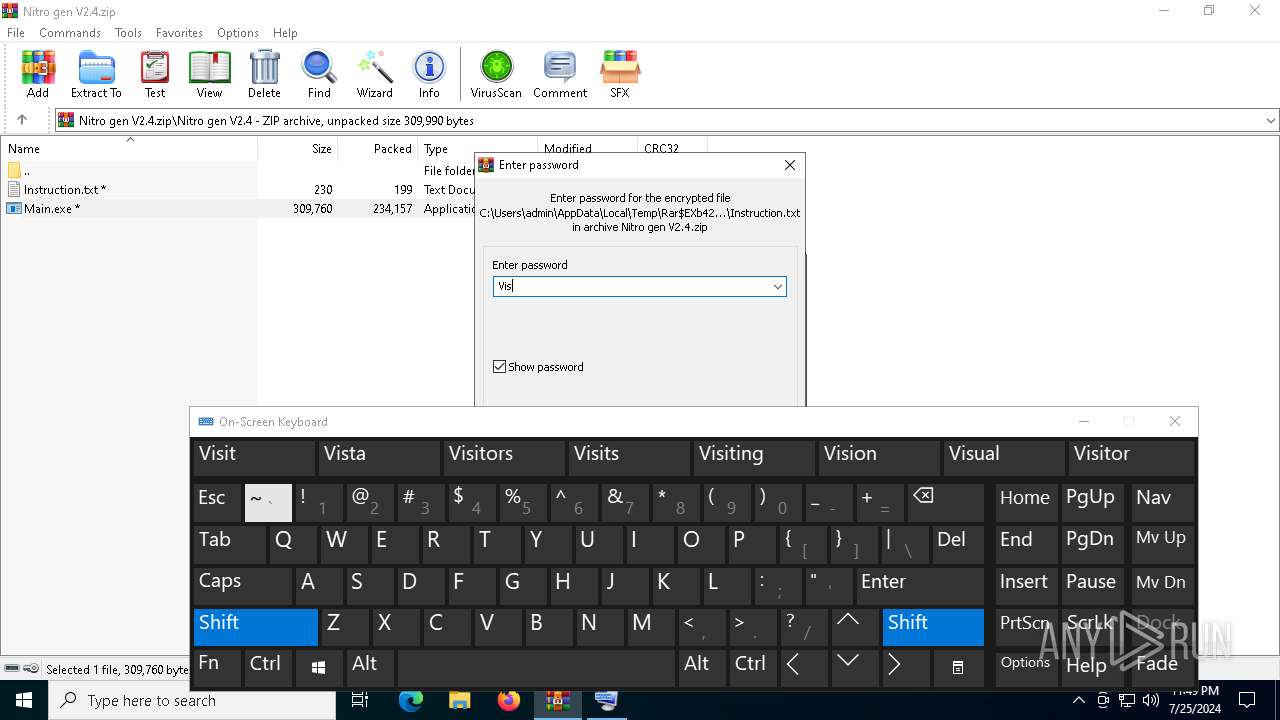Select Main.exe in file list
This screenshot has height=720, width=1280.
point(51,209)
